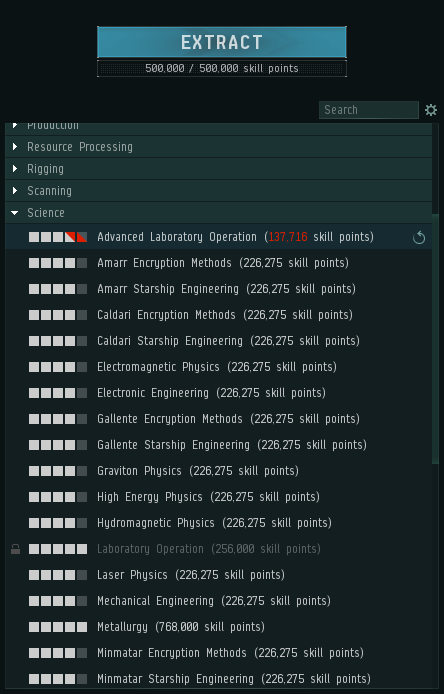Click the 500,000 skill points progress bar
Viewport: 444px width, 694px height.
(222, 69)
